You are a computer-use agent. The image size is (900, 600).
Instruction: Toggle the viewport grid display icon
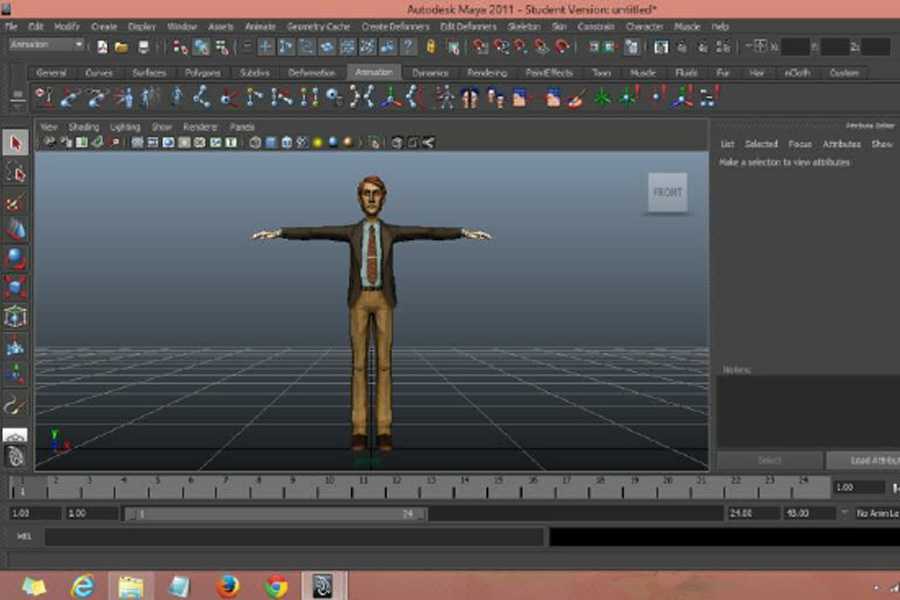pyautogui.click(x=138, y=143)
